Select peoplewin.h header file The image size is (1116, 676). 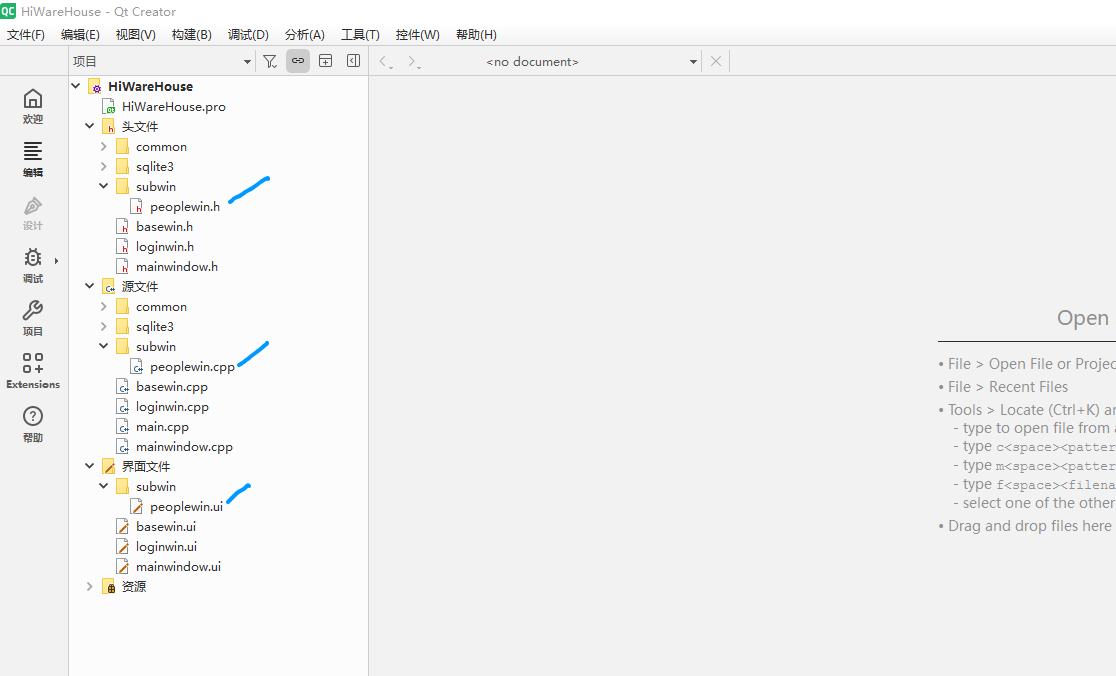pos(185,207)
